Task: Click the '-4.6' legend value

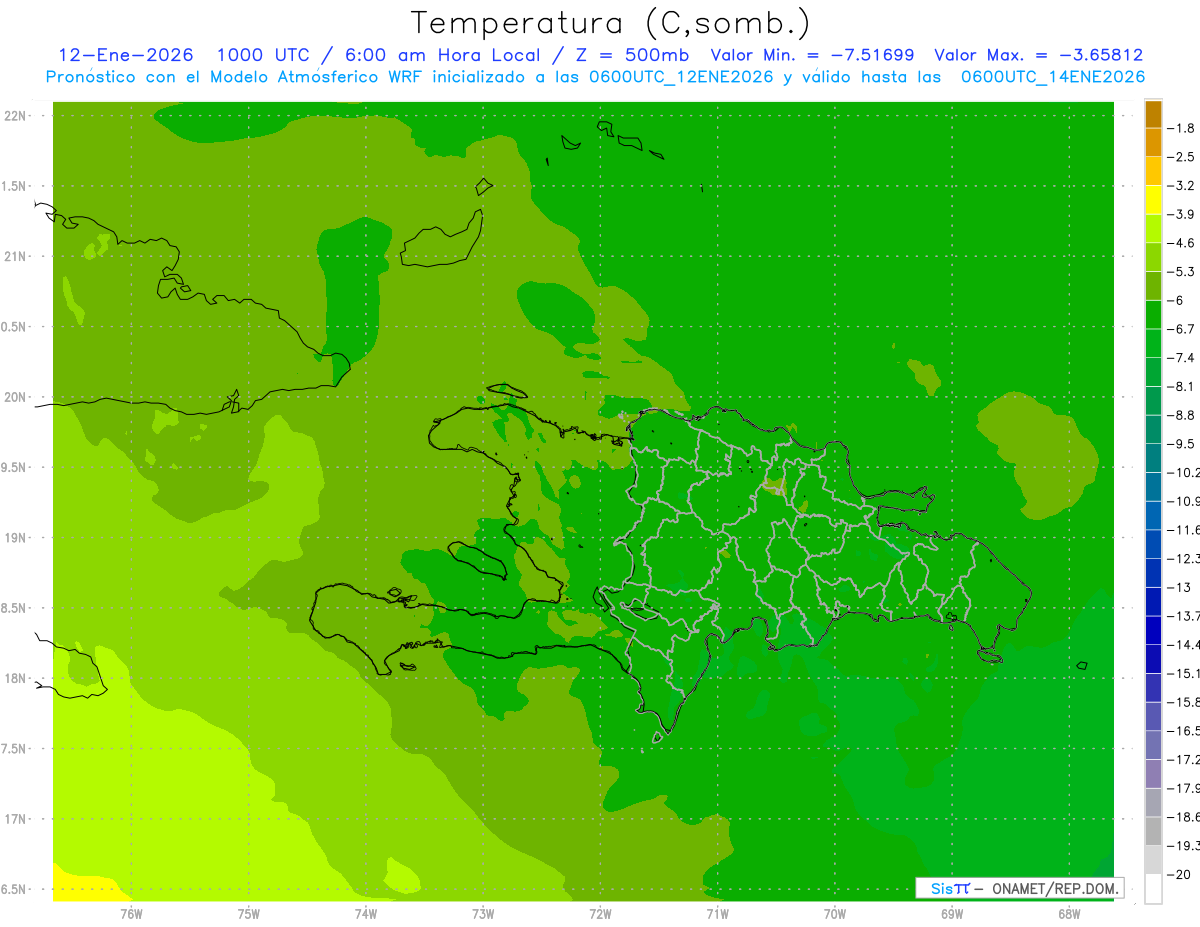Action: point(1182,243)
